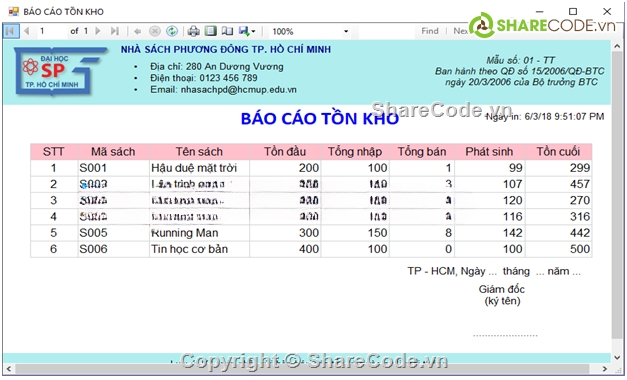627x380 pixels.
Task: Click Phát sinh value 107
Action: click(489, 184)
